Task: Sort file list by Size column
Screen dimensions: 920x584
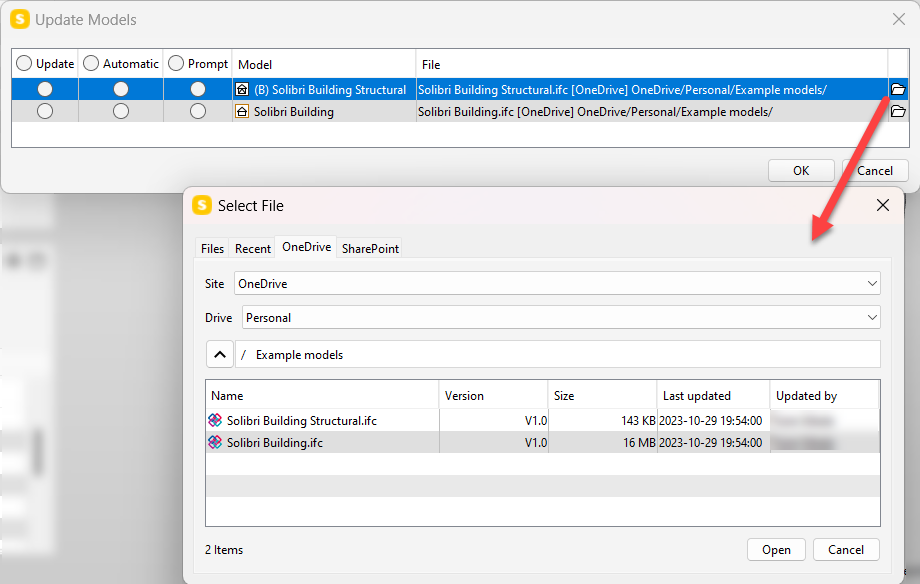Action: tap(603, 396)
